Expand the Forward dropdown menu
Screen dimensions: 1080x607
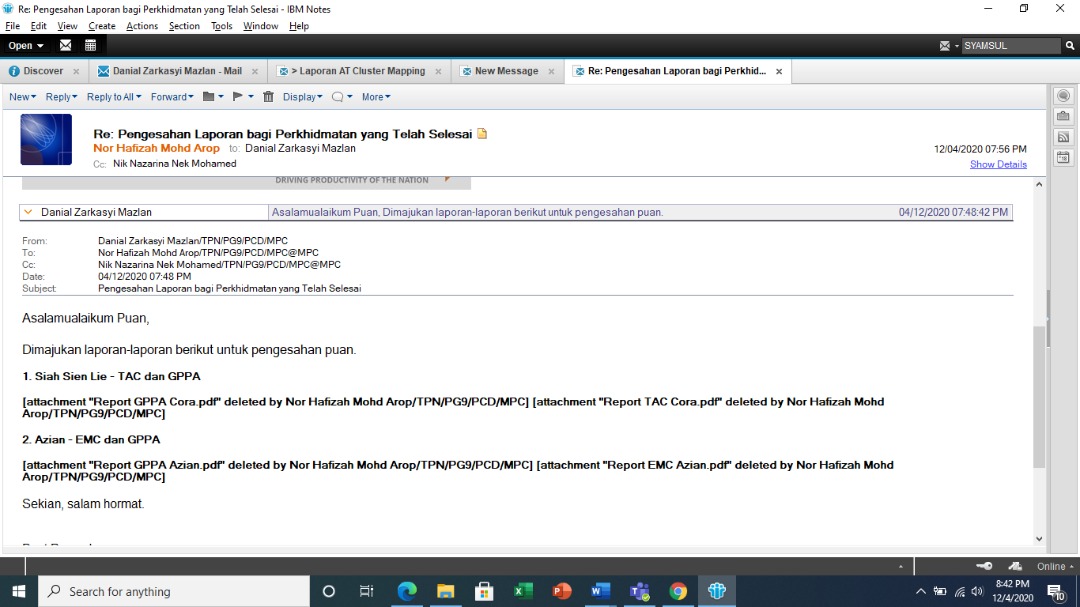[x=172, y=97]
